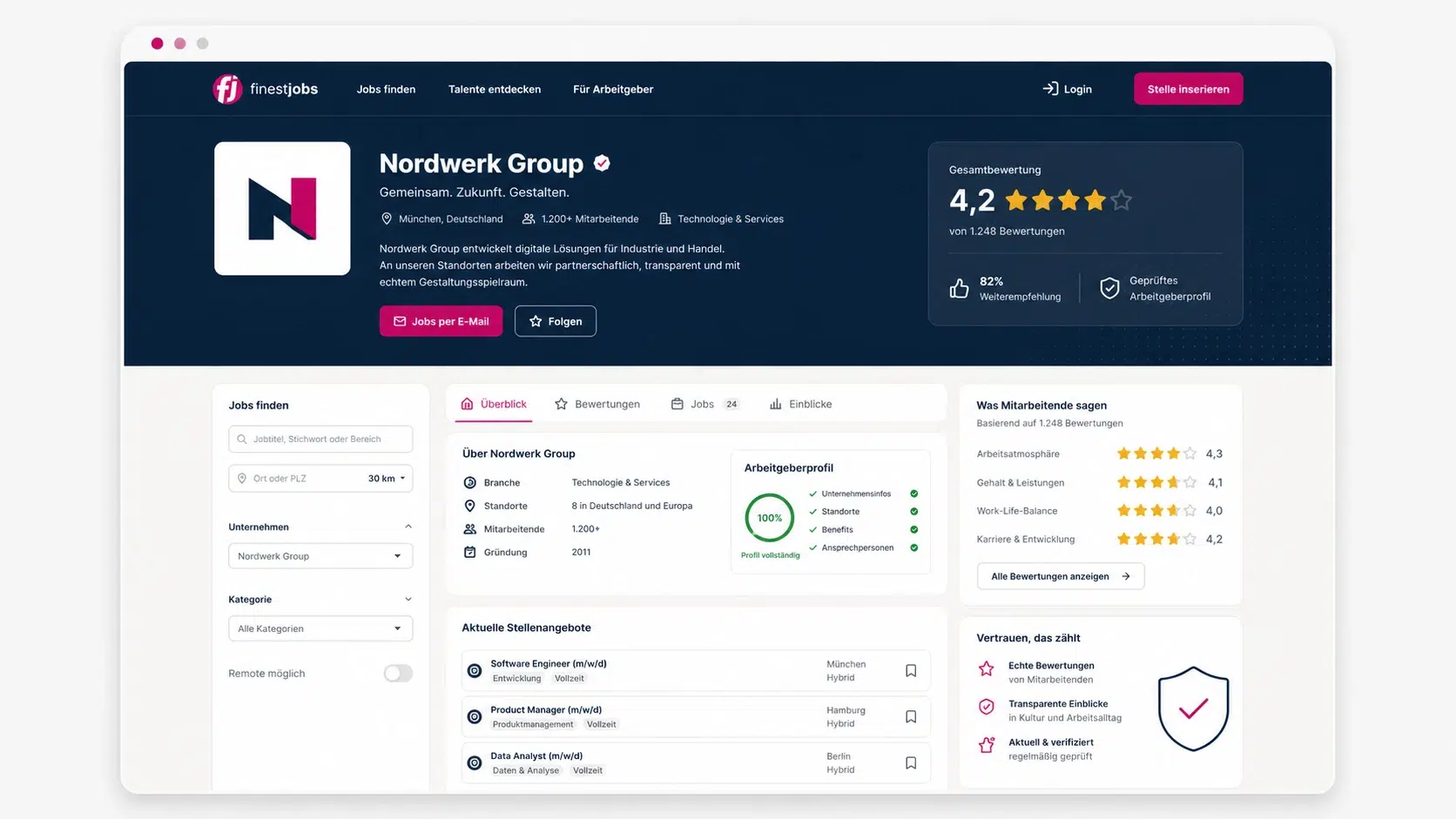
Task: Open the Alle Kategorien dropdown
Action: click(320, 628)
